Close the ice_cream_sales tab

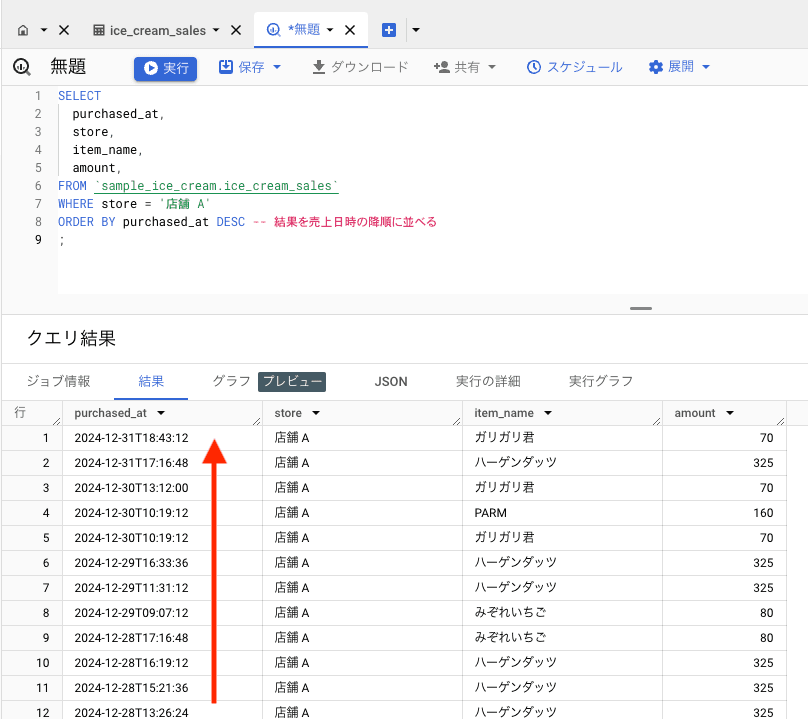[236, 30]
